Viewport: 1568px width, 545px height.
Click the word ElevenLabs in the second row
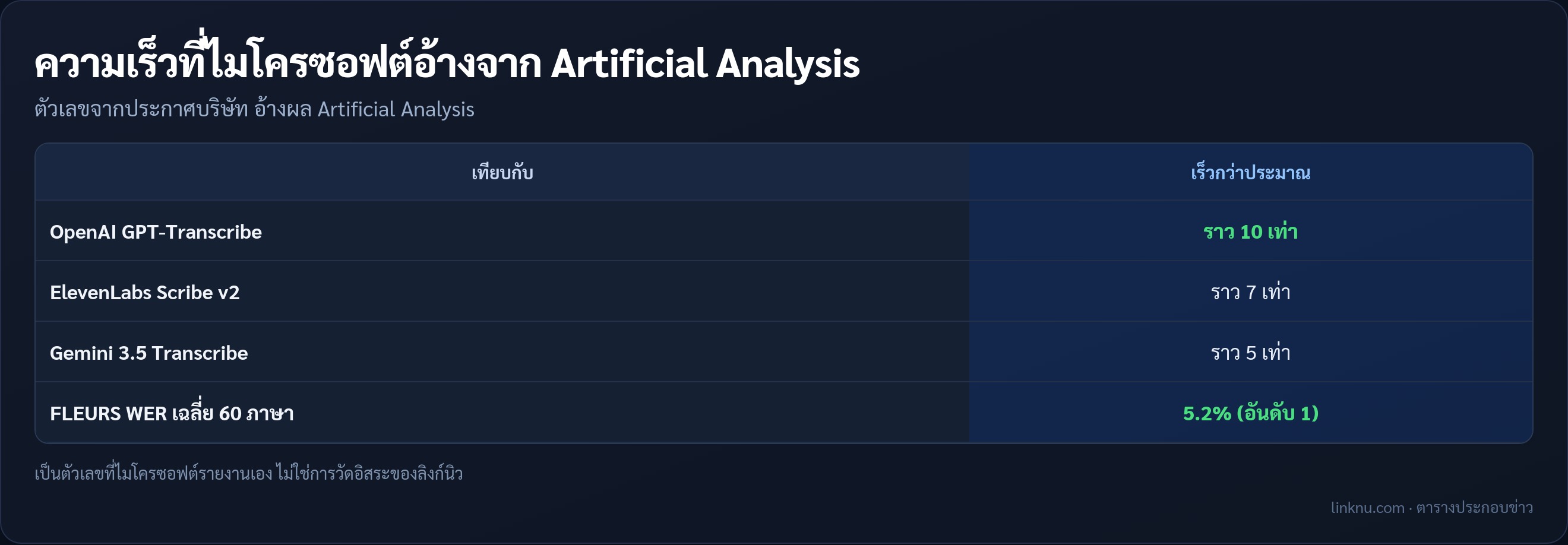pos(100,293)
